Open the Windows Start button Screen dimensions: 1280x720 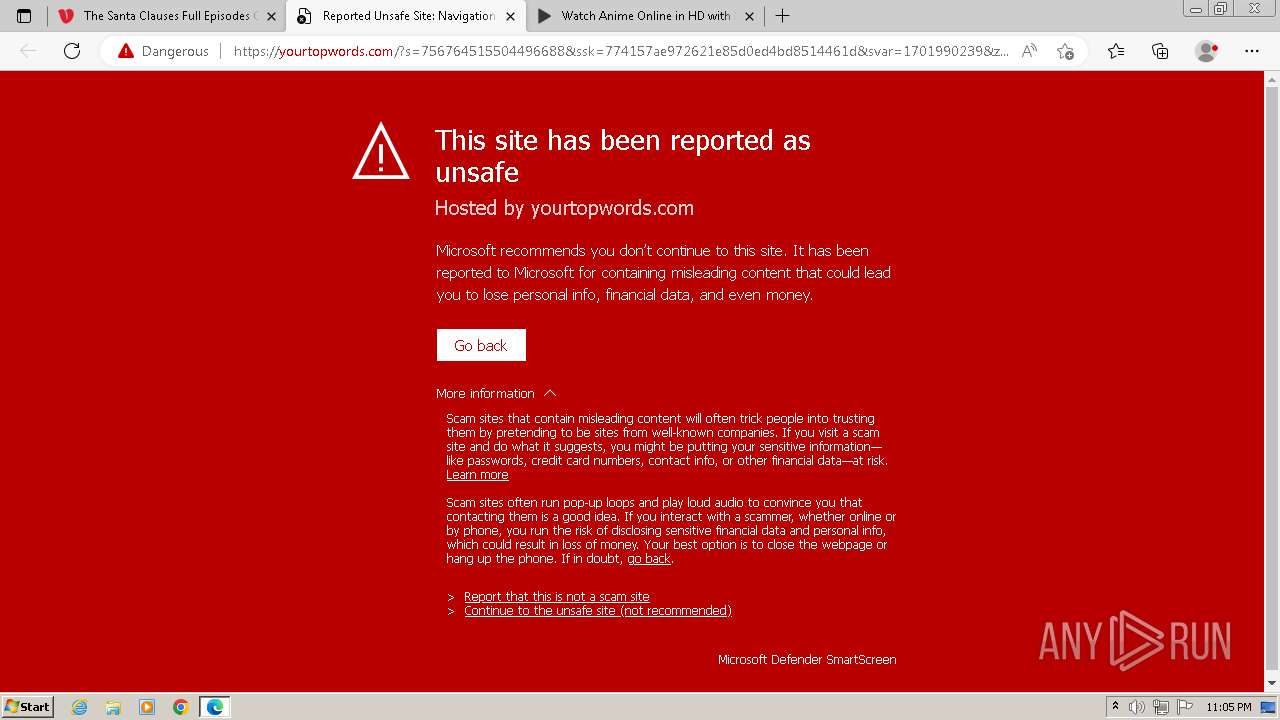click(28, 706)
